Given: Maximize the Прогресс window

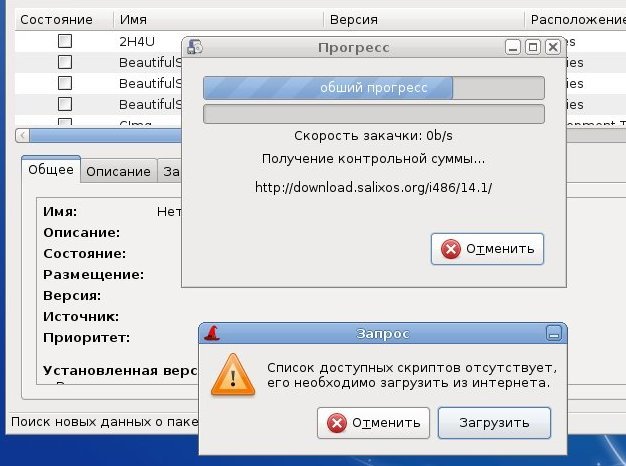Looking at the screenshot, I should [x=533, y=48].
